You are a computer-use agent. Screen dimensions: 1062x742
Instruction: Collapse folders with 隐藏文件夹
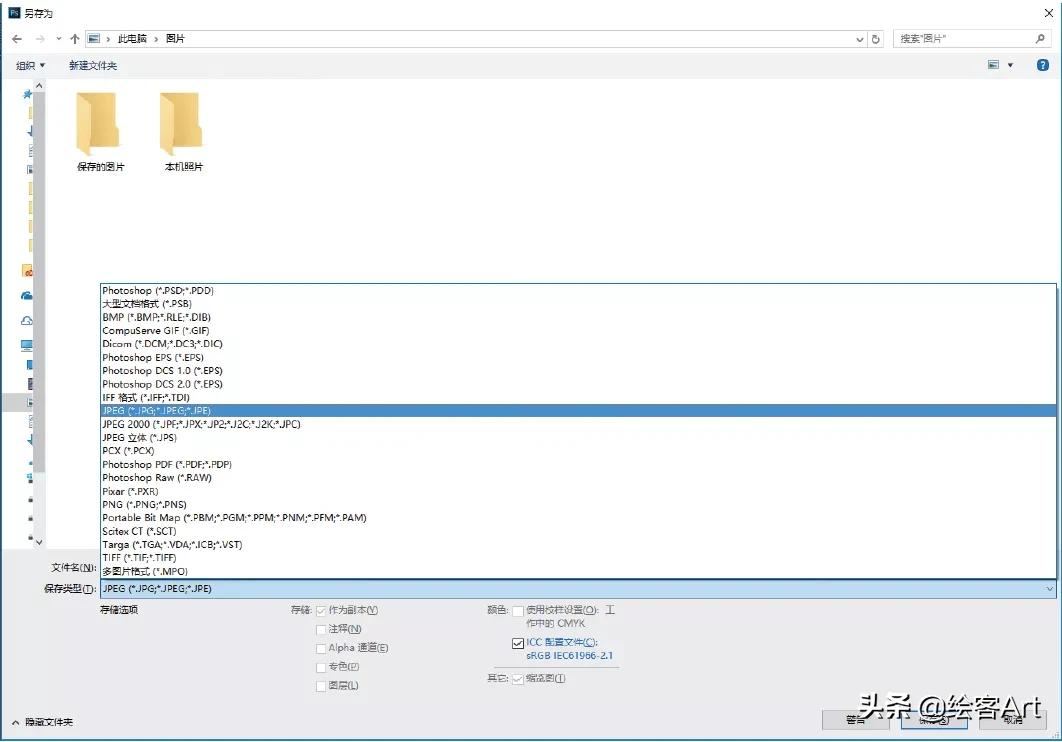click(x=43, y=722)
